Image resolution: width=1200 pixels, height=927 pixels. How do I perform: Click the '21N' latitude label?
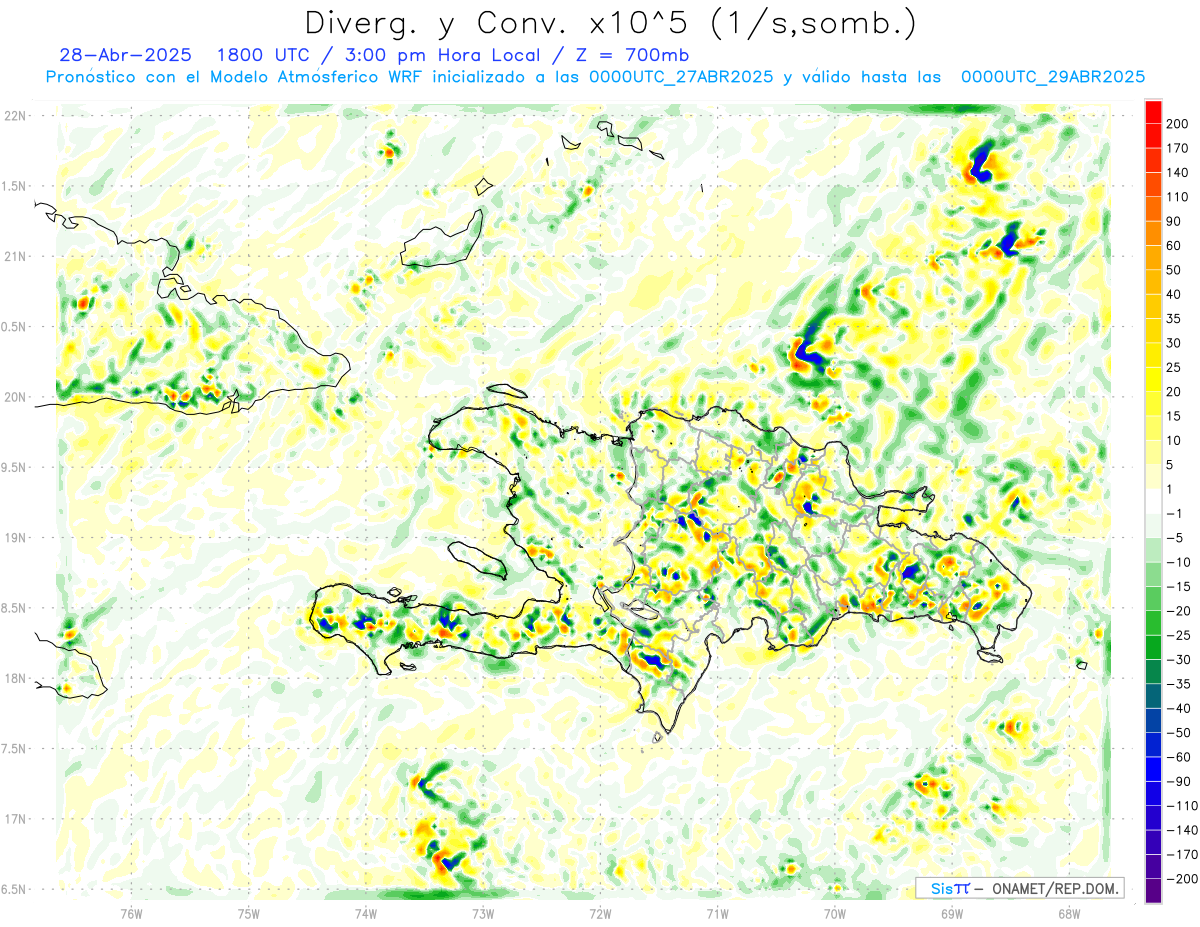click(14, 256)
